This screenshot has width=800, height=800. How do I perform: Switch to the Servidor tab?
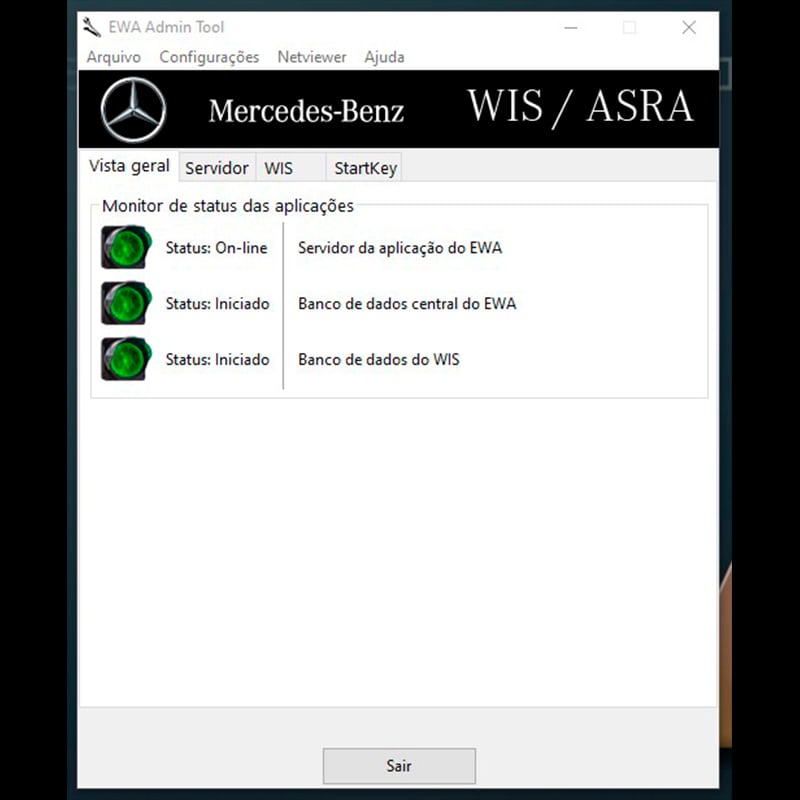pos(217,167)
